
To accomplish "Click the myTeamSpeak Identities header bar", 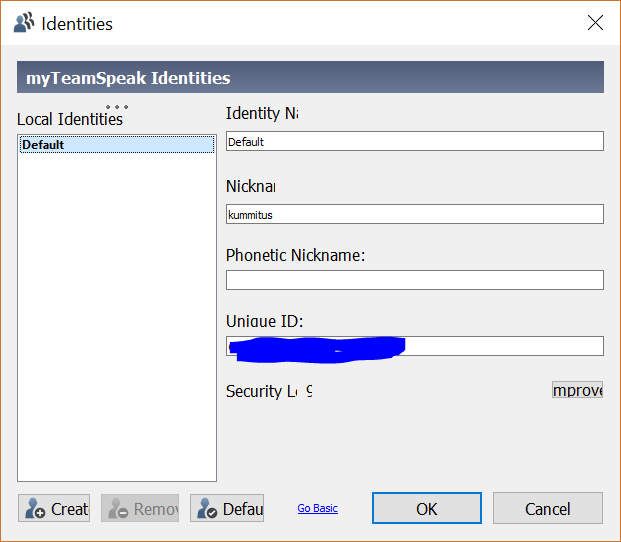I will tap(310, 78).
